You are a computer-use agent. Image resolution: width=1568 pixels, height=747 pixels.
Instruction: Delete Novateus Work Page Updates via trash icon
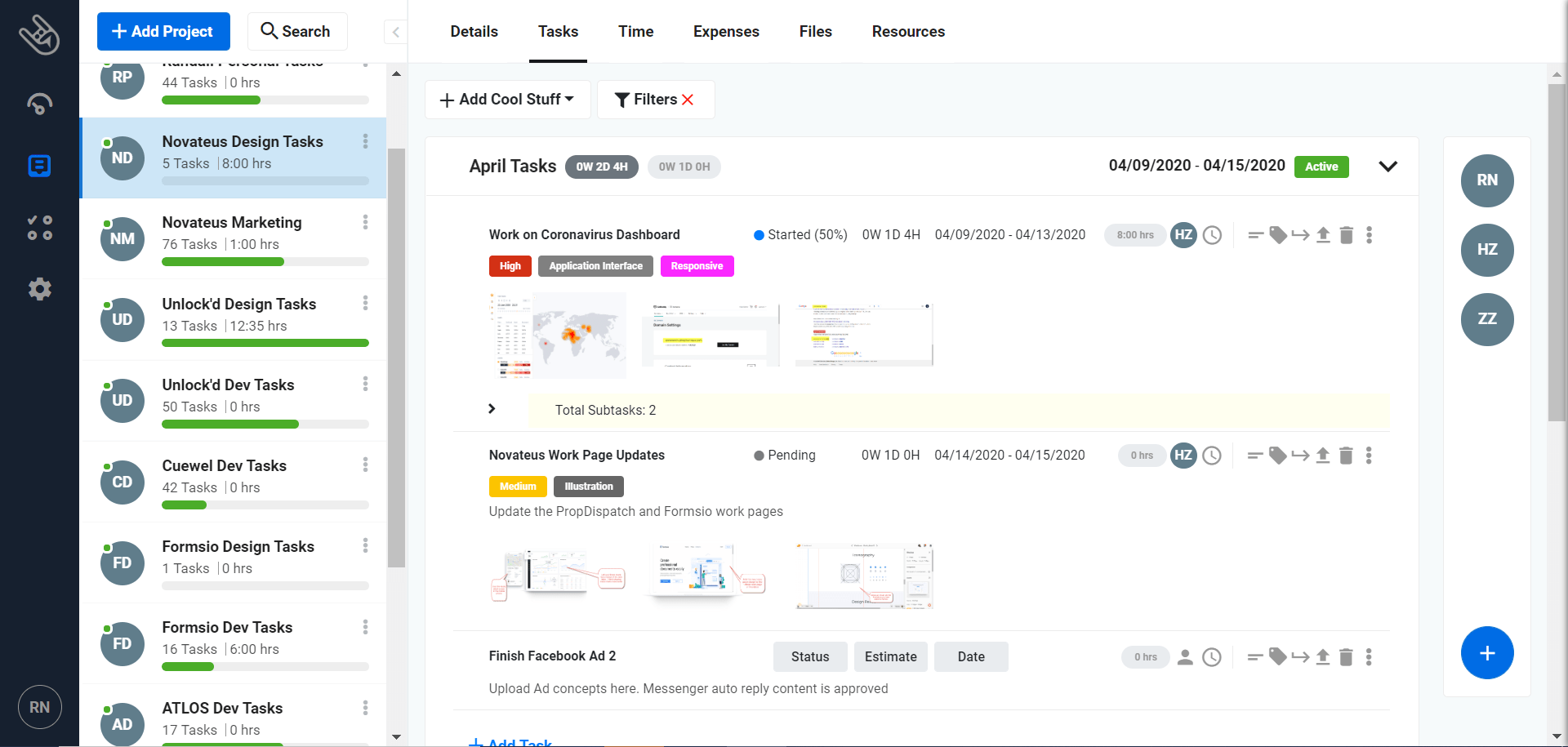(1346, 456)
